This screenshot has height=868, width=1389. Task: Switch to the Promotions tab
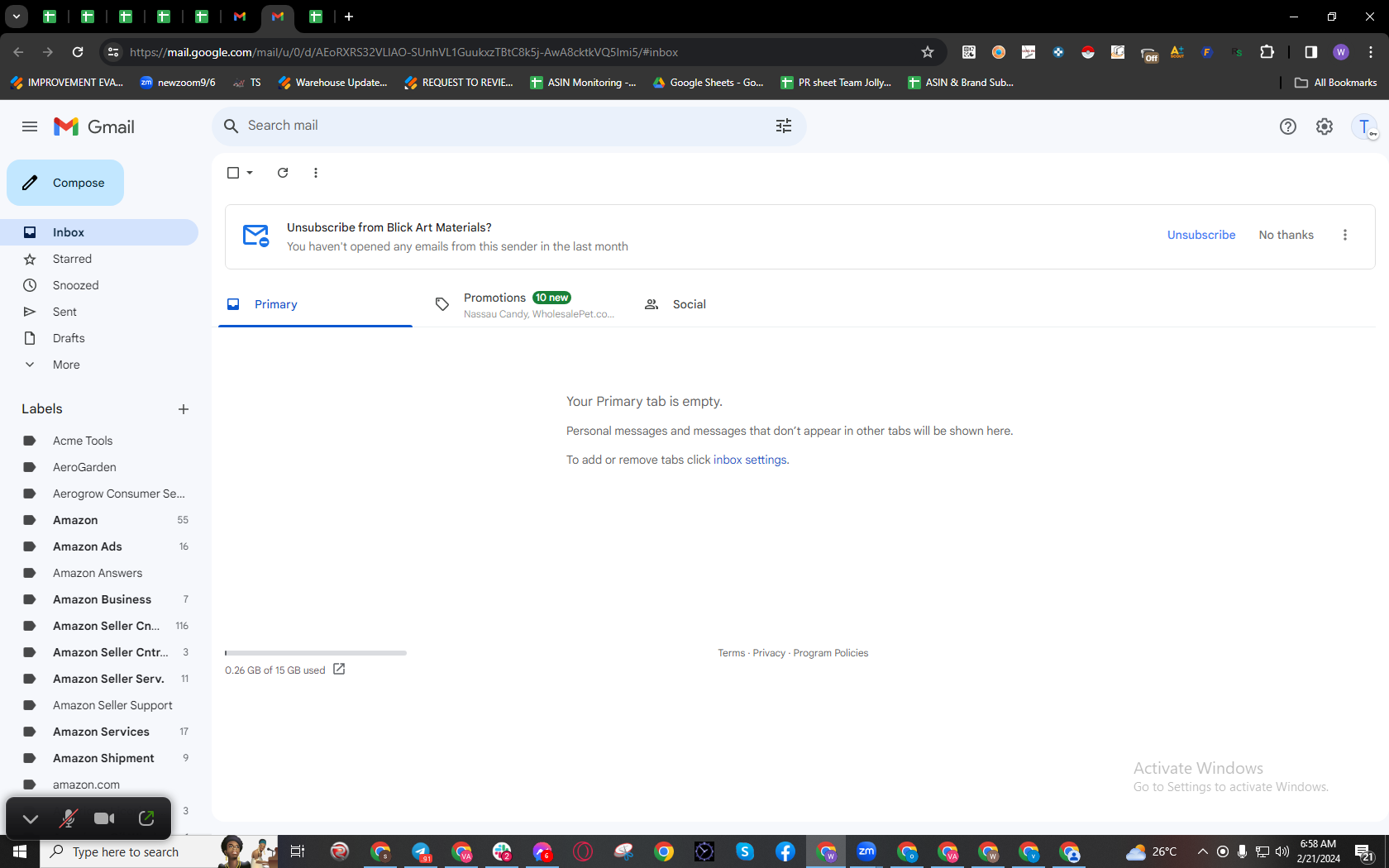click(x=525, y=304)
